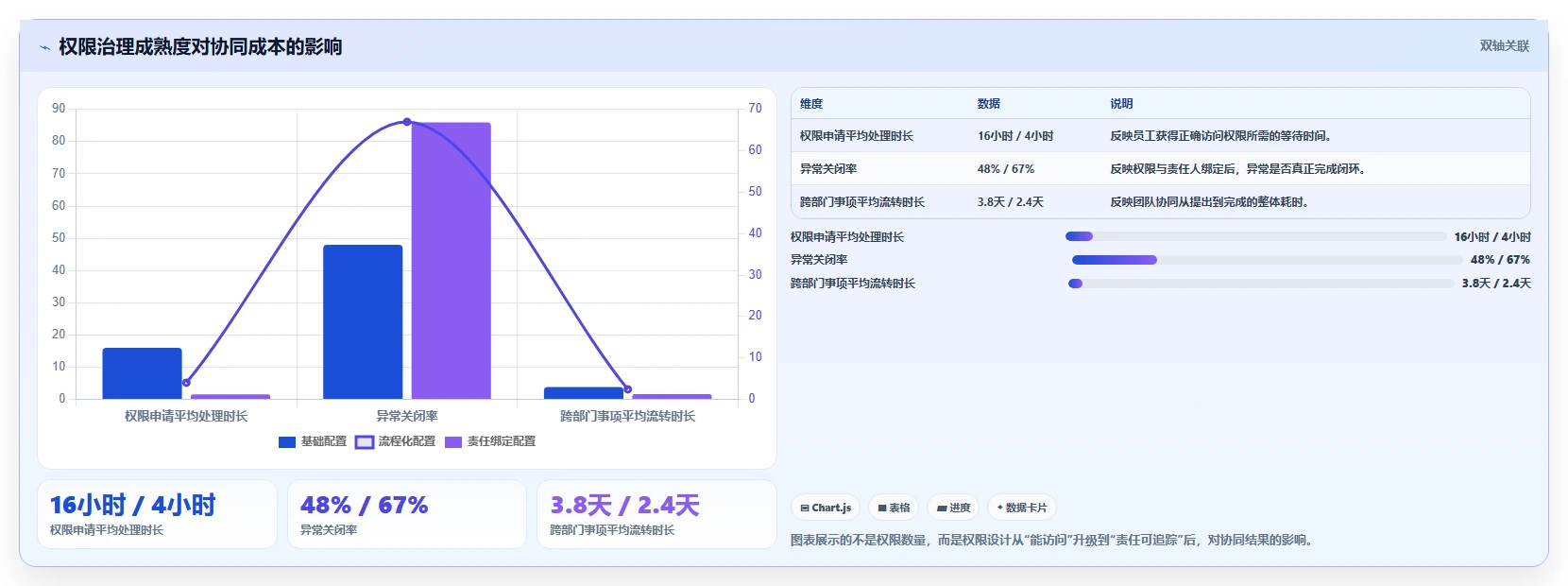Open the 16小时 / 4小时 stat card
This screenshot has width=1568, height=586.
(x=157, y=514)
